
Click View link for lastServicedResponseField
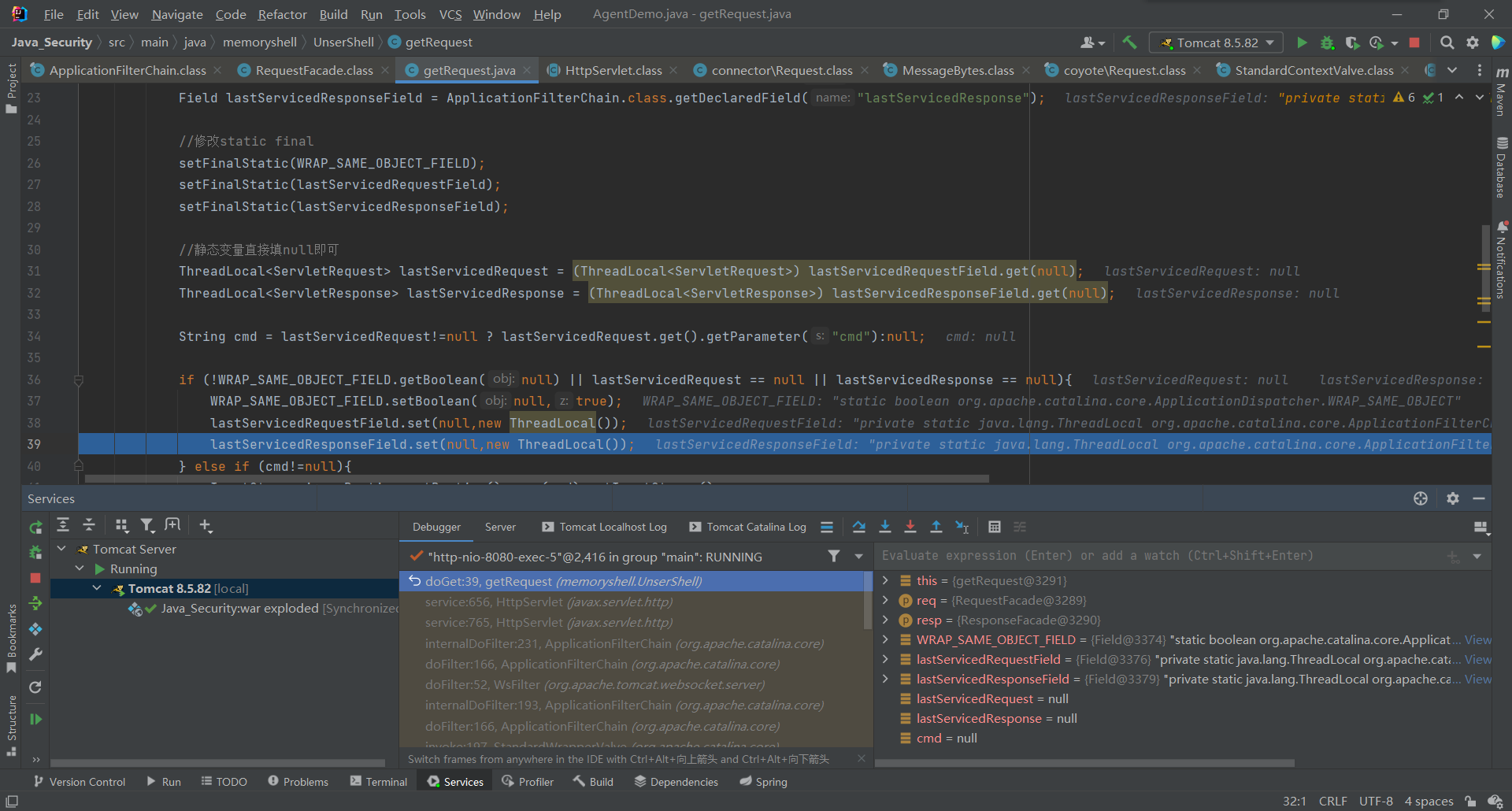[x=1477, y=679]
